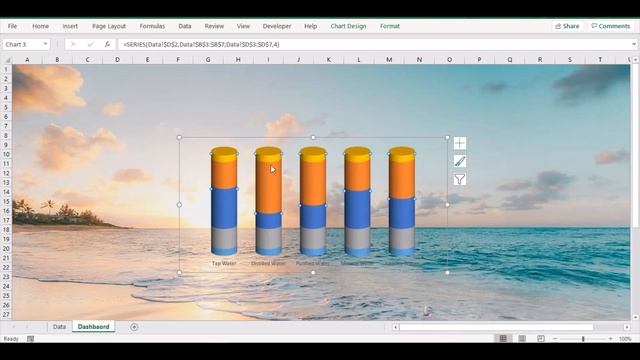
Task: Select column M header
Action: 389,60
